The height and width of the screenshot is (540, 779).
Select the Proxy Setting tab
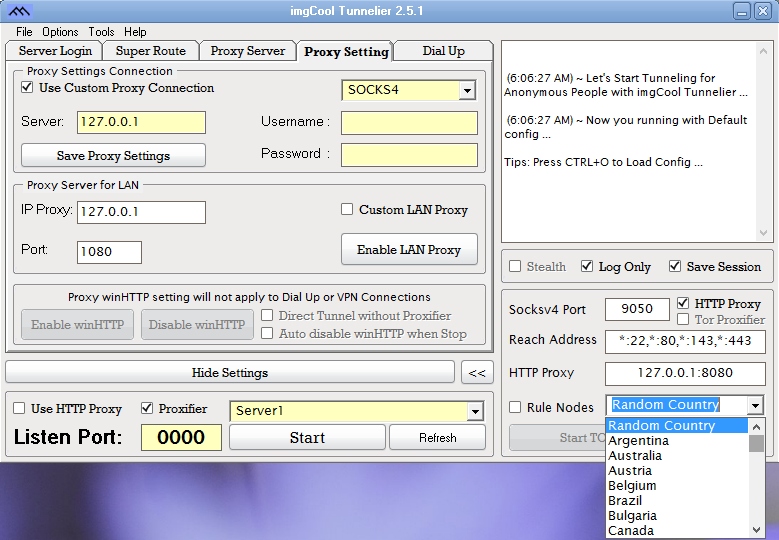pos(346,52)
